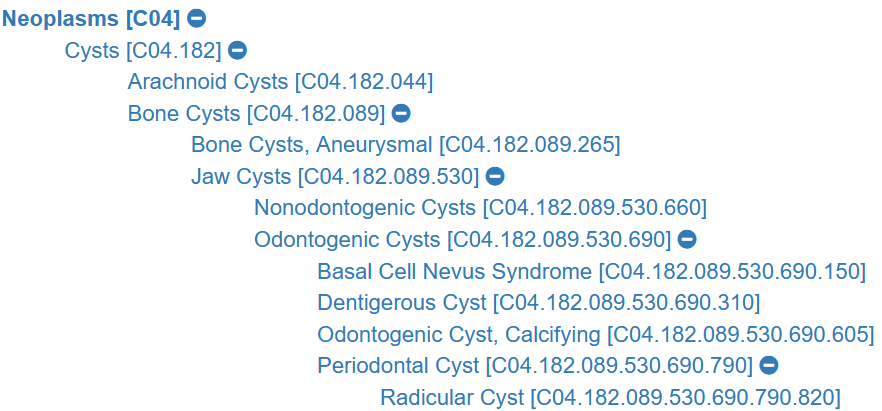
Task: Select Bone Cysts, Aneurysmal entry
Action: click(x=405, y=145)
